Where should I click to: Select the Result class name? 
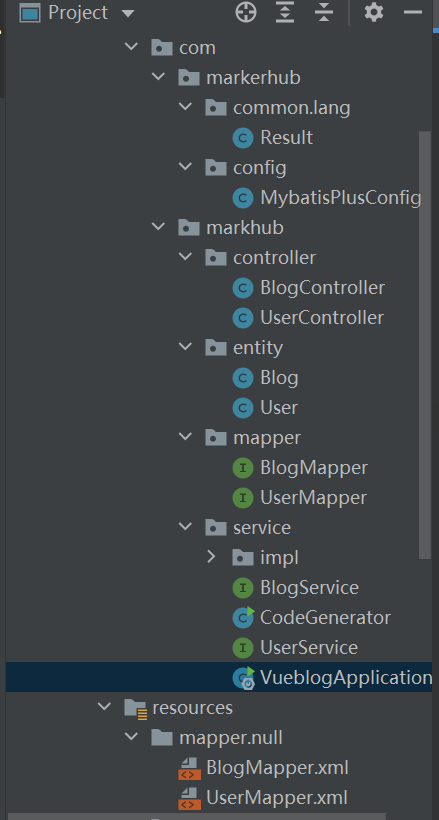click(x=287, y=138)
